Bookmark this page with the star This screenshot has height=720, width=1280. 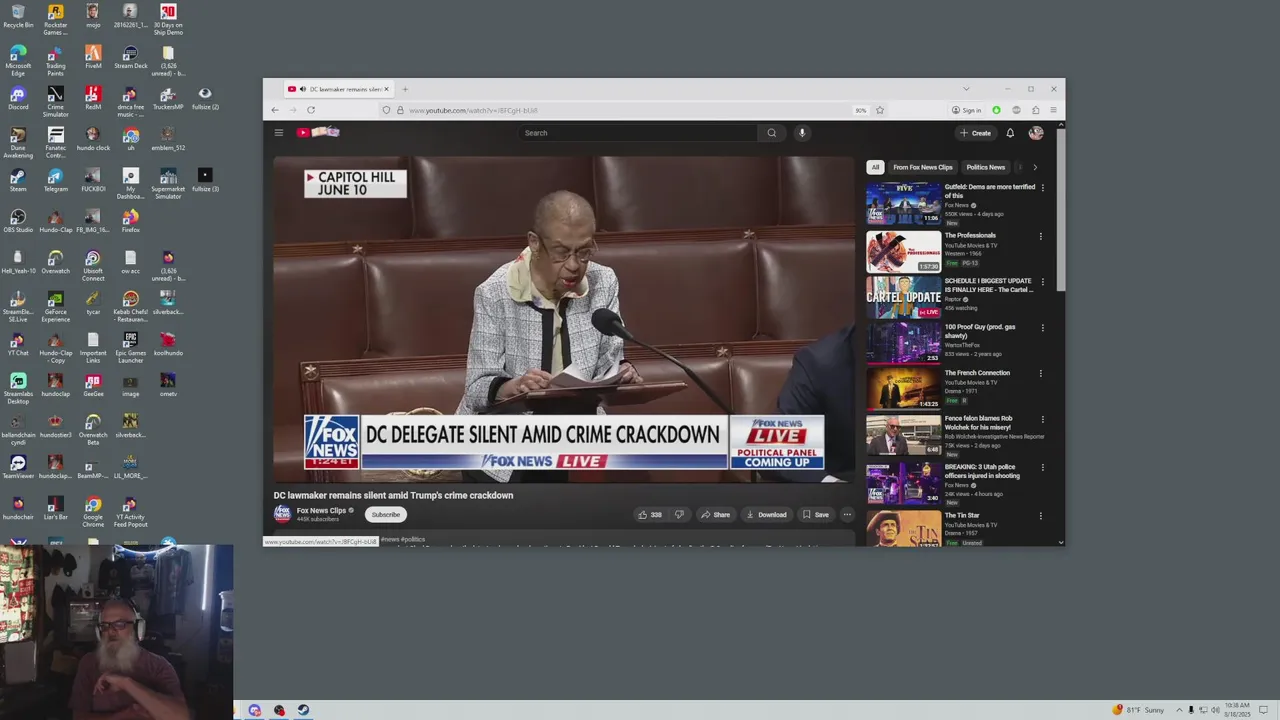click(880, 110)
